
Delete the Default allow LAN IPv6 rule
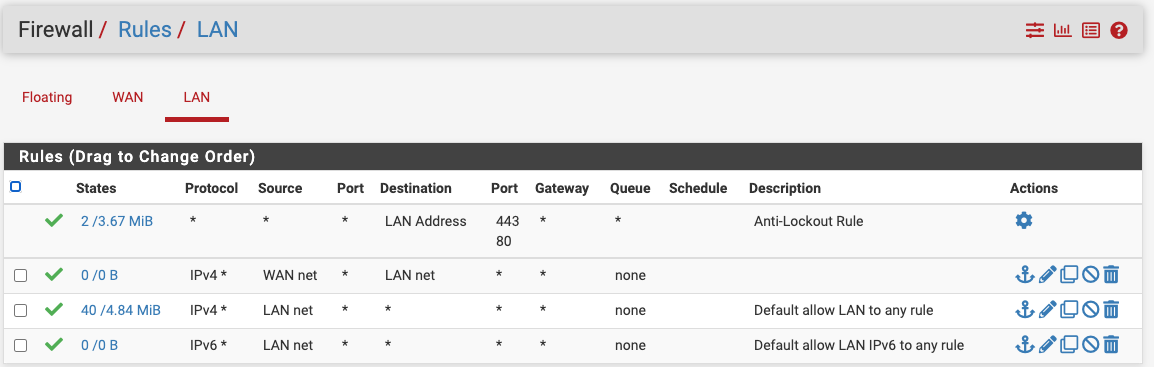coord(1111,344)
